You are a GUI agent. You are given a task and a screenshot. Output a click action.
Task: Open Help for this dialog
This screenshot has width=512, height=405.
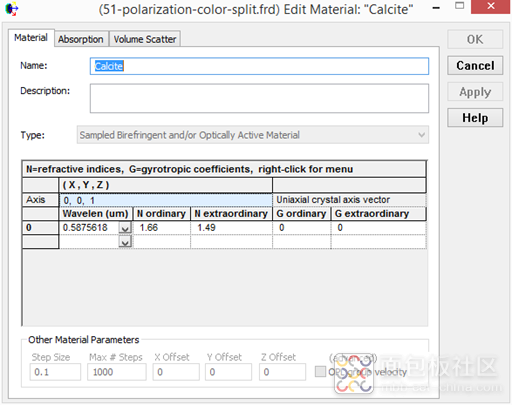pyautogui.click(x=475, y=118)
